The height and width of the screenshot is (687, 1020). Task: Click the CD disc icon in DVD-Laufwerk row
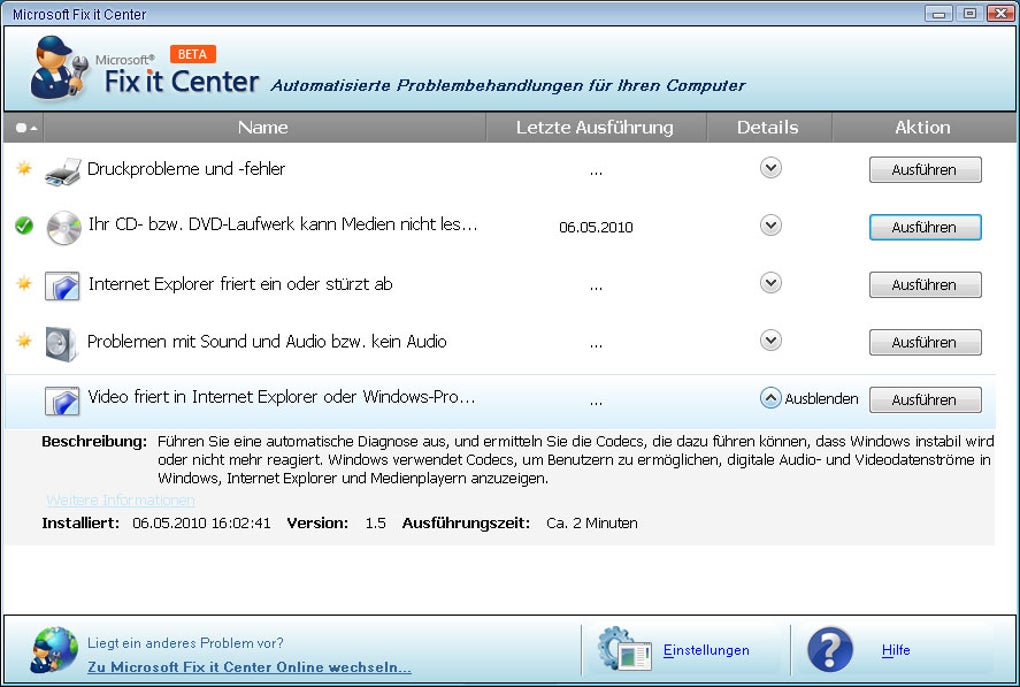point(64,228)
